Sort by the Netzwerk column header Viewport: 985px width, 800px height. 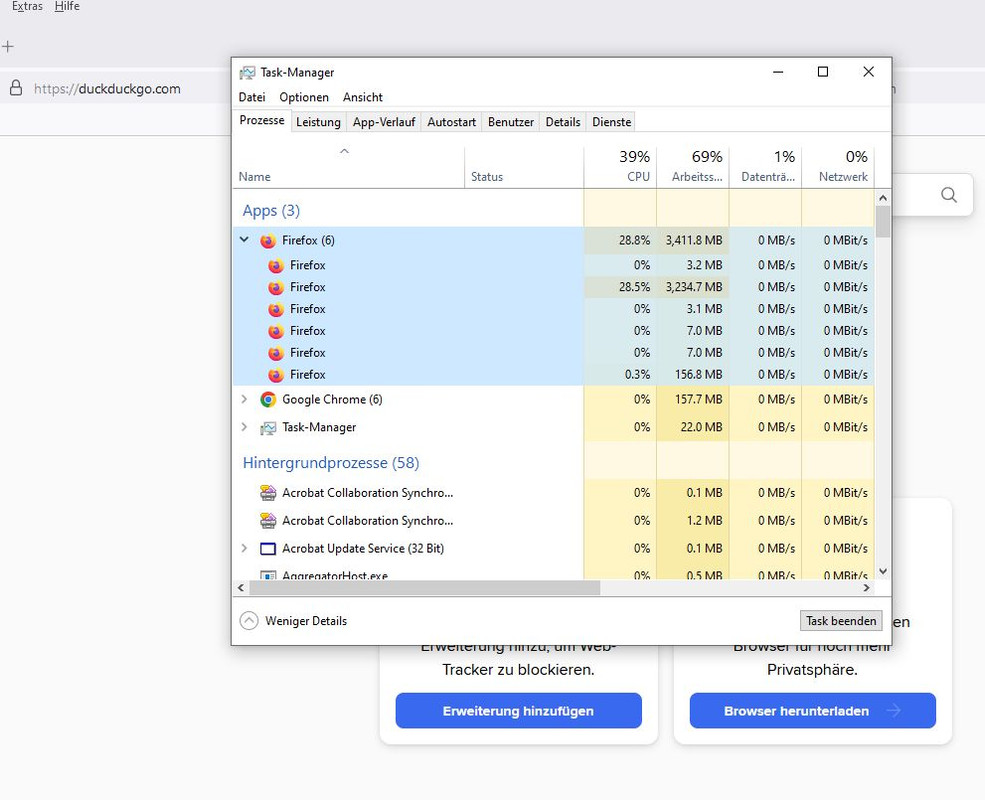coord(838,167)
